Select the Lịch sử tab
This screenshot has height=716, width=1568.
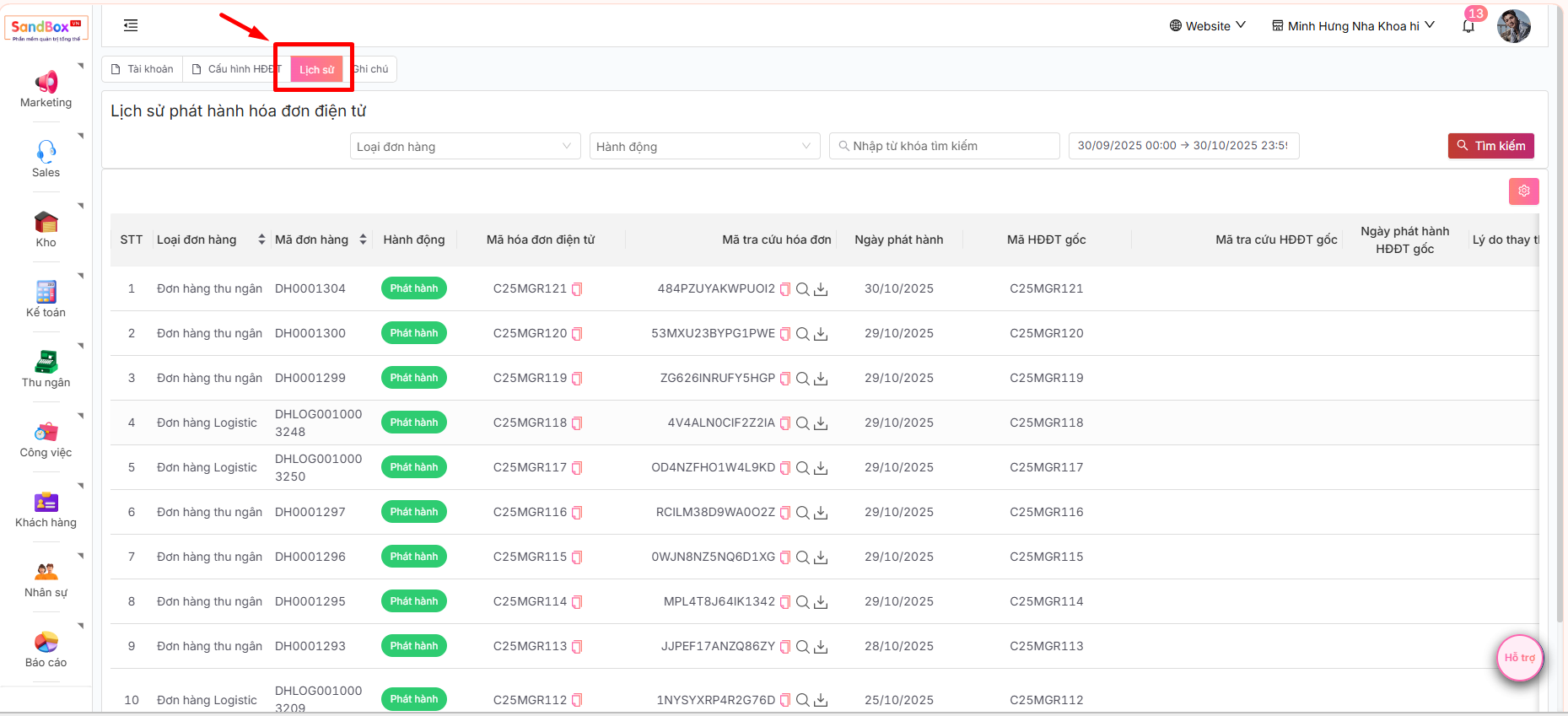pyautogui.click(x=316, y=69)
